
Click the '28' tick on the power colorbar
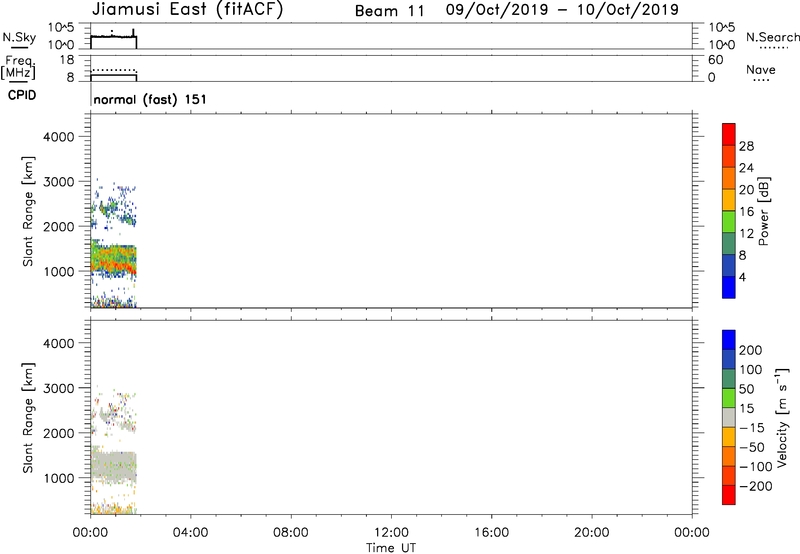coord(746,146)
